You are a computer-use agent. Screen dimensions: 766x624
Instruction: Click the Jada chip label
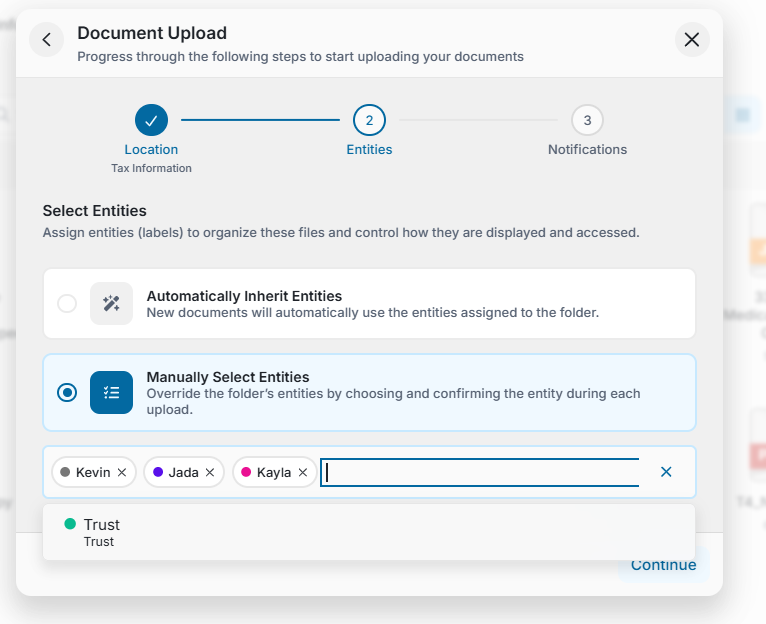coord(183,473)
